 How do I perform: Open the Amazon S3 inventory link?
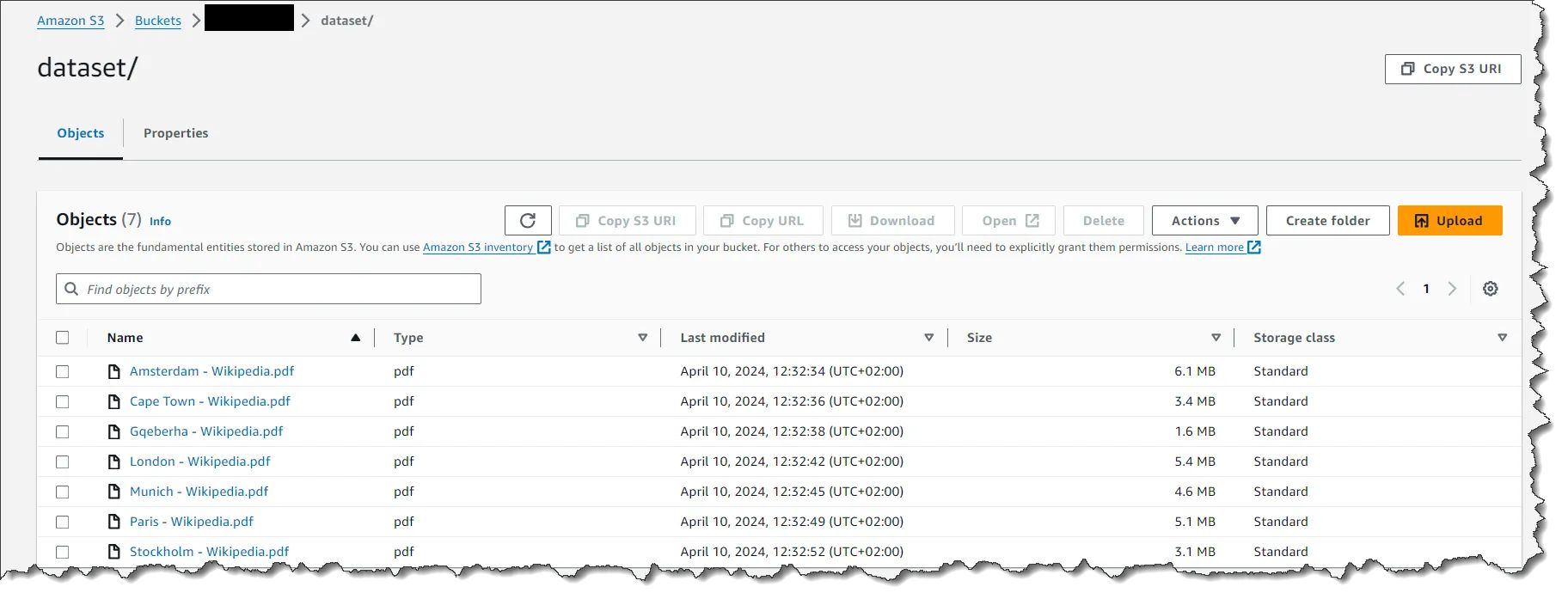click(x=478, y=248)
